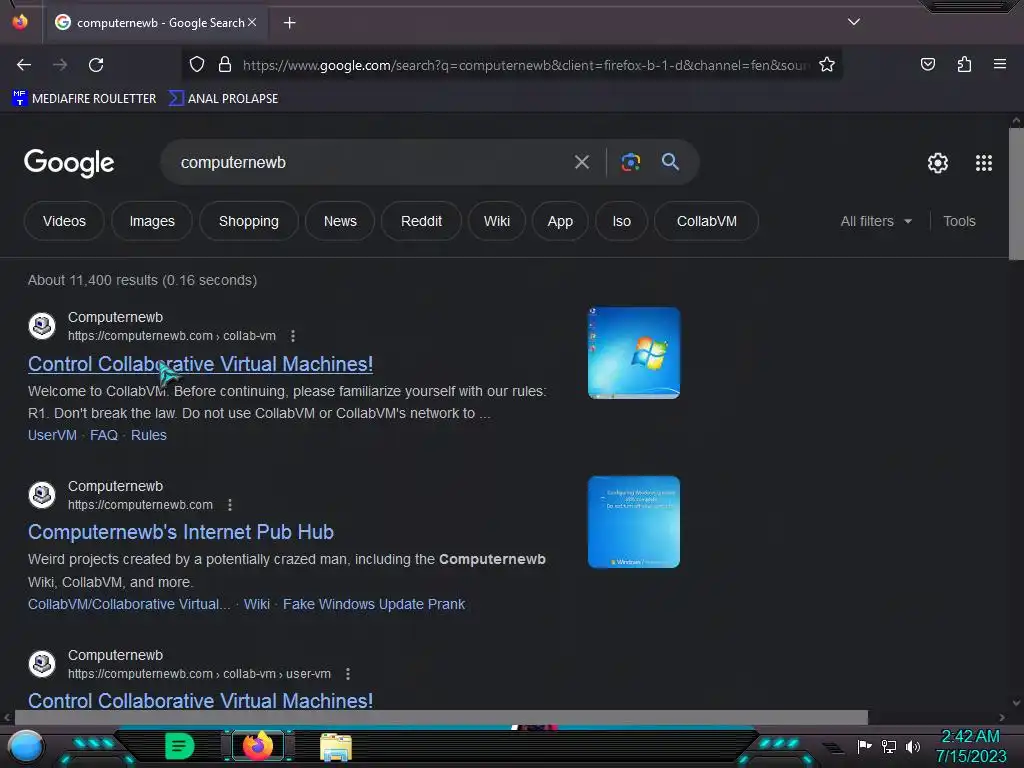Open the MEDIAFIRE ROULETTER bookmark
1024x768 pixels.
[84, 99]
